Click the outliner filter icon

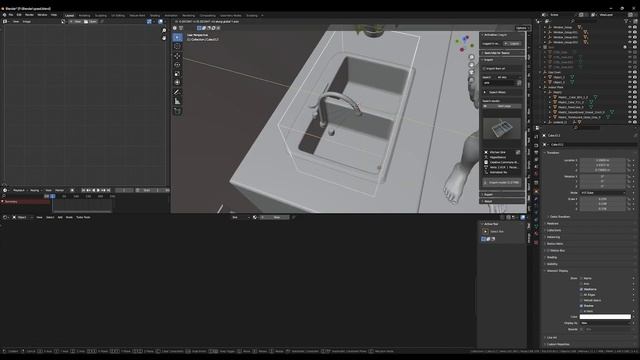coord(627,21)
